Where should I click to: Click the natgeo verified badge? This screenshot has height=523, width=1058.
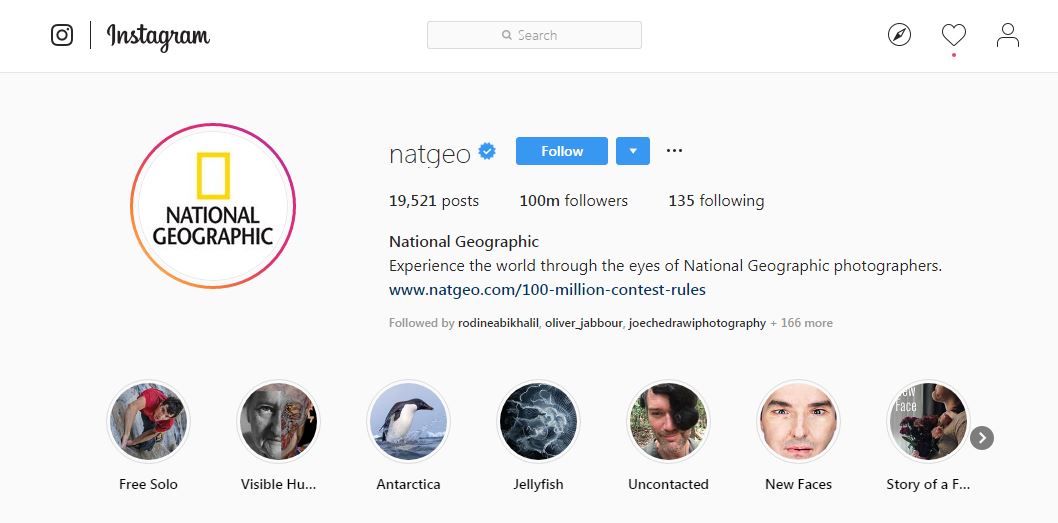487,151
